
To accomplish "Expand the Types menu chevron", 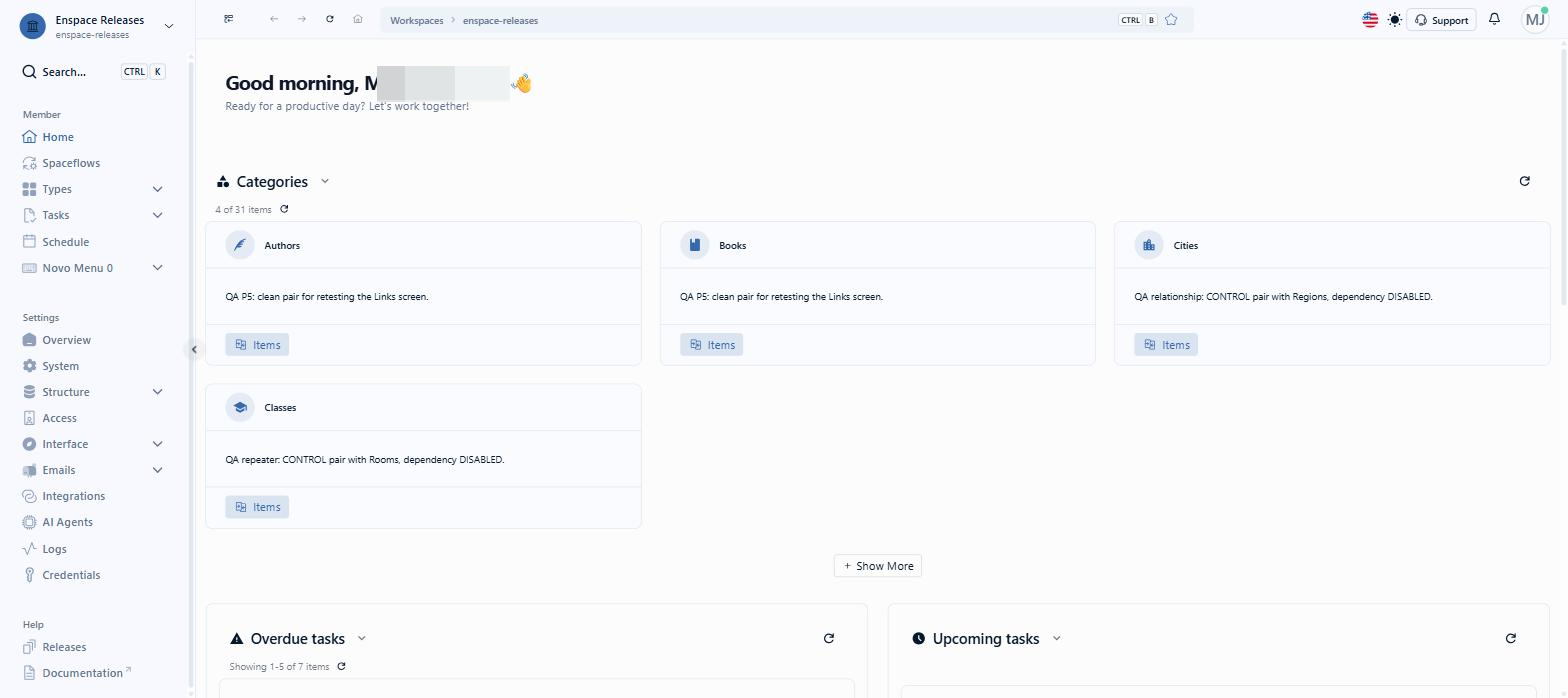I will point(157,189).
